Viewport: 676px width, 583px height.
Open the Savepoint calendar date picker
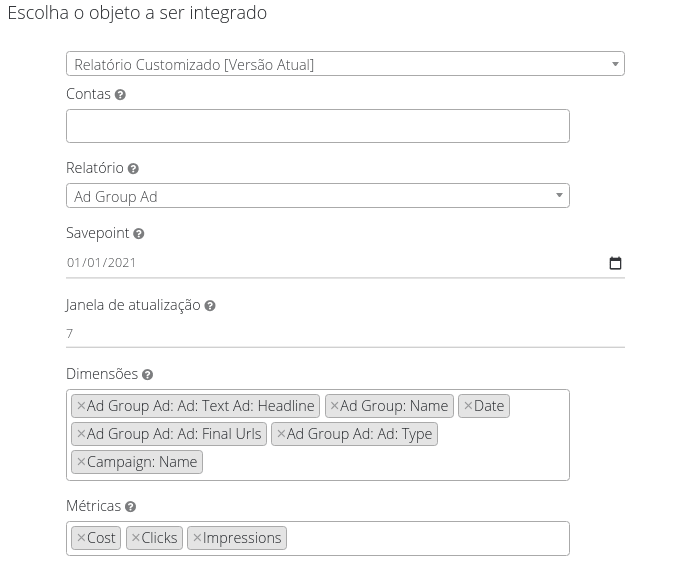tap(615, 263)
